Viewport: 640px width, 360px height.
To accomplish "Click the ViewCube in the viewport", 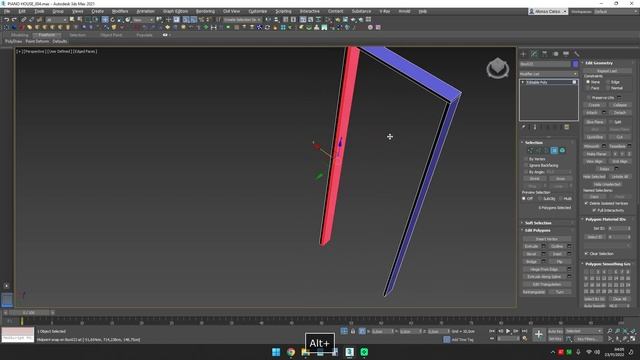I will (x=498, y=68).
